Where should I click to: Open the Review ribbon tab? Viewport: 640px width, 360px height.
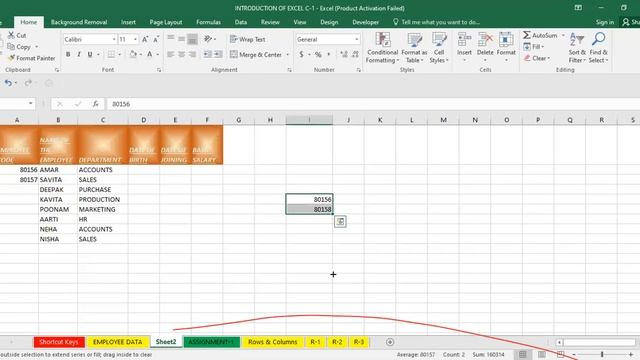[x=270, y=22]
